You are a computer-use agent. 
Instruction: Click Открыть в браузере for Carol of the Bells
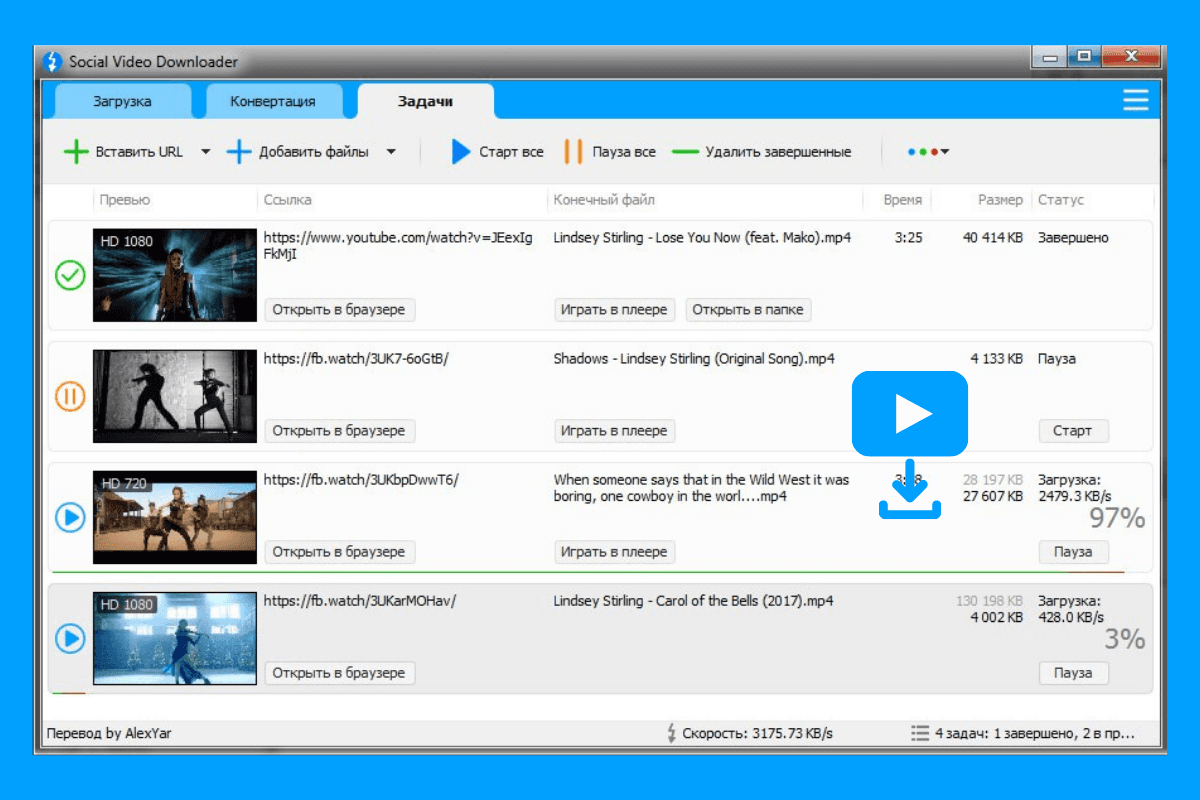339,673
